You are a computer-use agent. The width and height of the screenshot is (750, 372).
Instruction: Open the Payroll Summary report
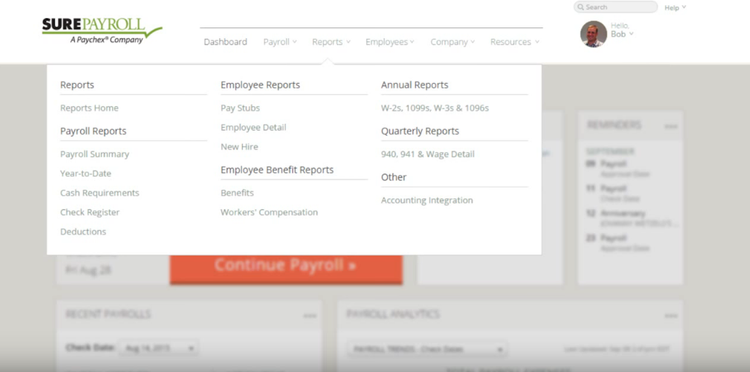click(95, 154)
